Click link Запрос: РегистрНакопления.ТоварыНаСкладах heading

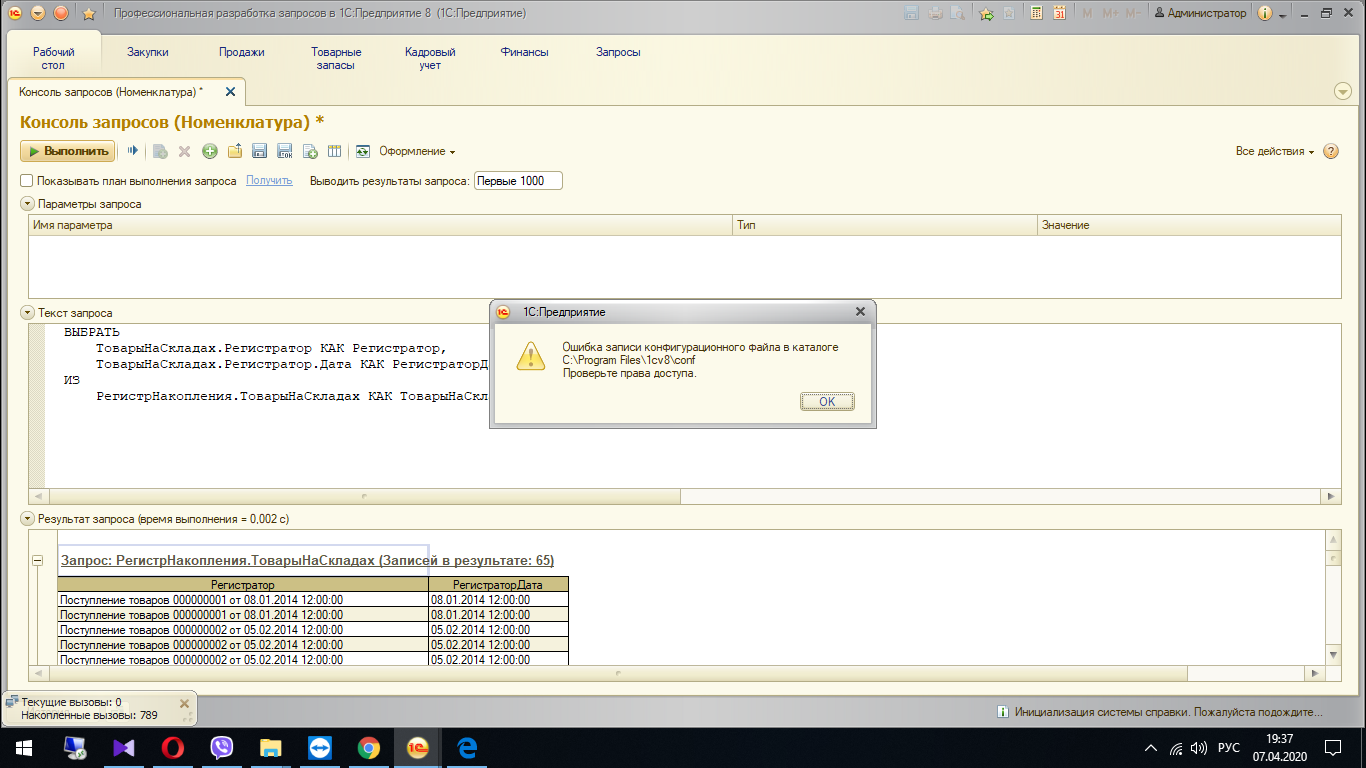[x=307, y=560]
